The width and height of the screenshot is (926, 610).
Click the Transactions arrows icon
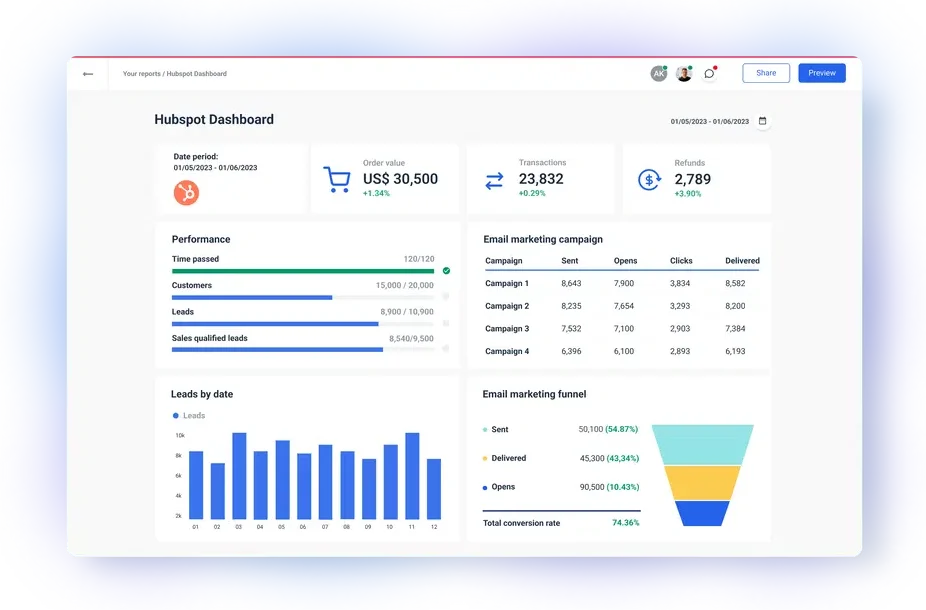[x=494, y=181]
